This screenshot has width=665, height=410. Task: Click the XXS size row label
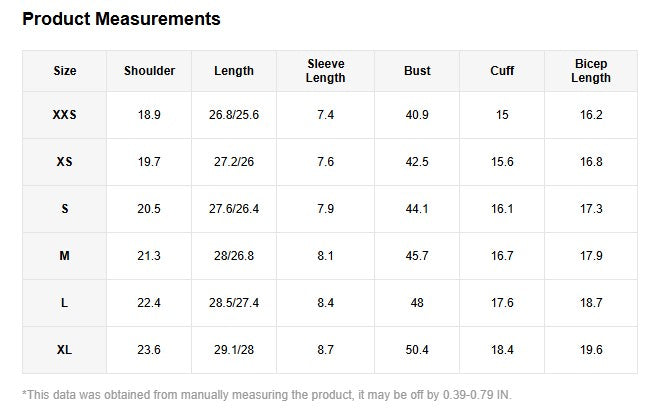coord(65,115)
